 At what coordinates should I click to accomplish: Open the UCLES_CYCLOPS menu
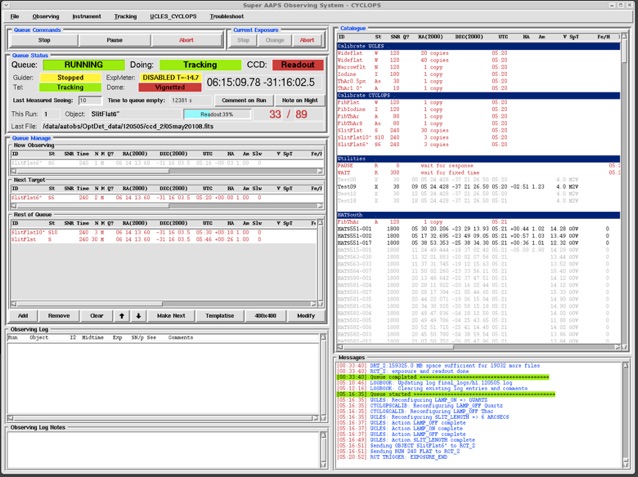(173, 16)
